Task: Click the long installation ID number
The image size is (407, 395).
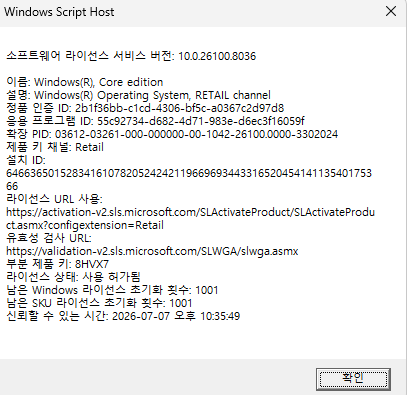Action: [x=189, y=179]
